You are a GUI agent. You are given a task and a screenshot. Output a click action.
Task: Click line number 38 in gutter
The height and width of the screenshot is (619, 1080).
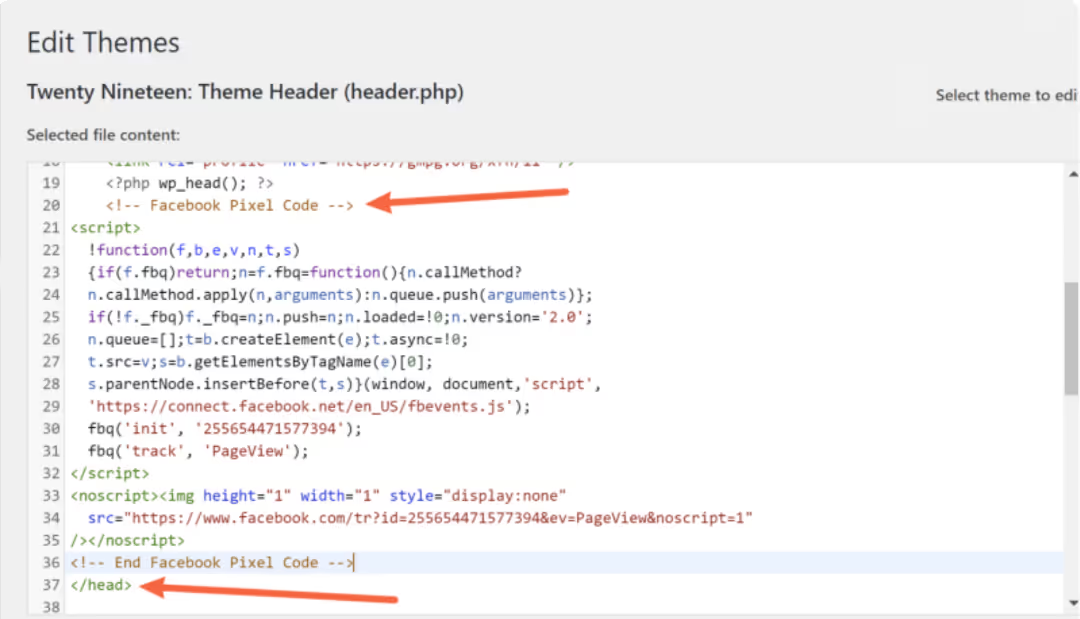coord(51,607)
